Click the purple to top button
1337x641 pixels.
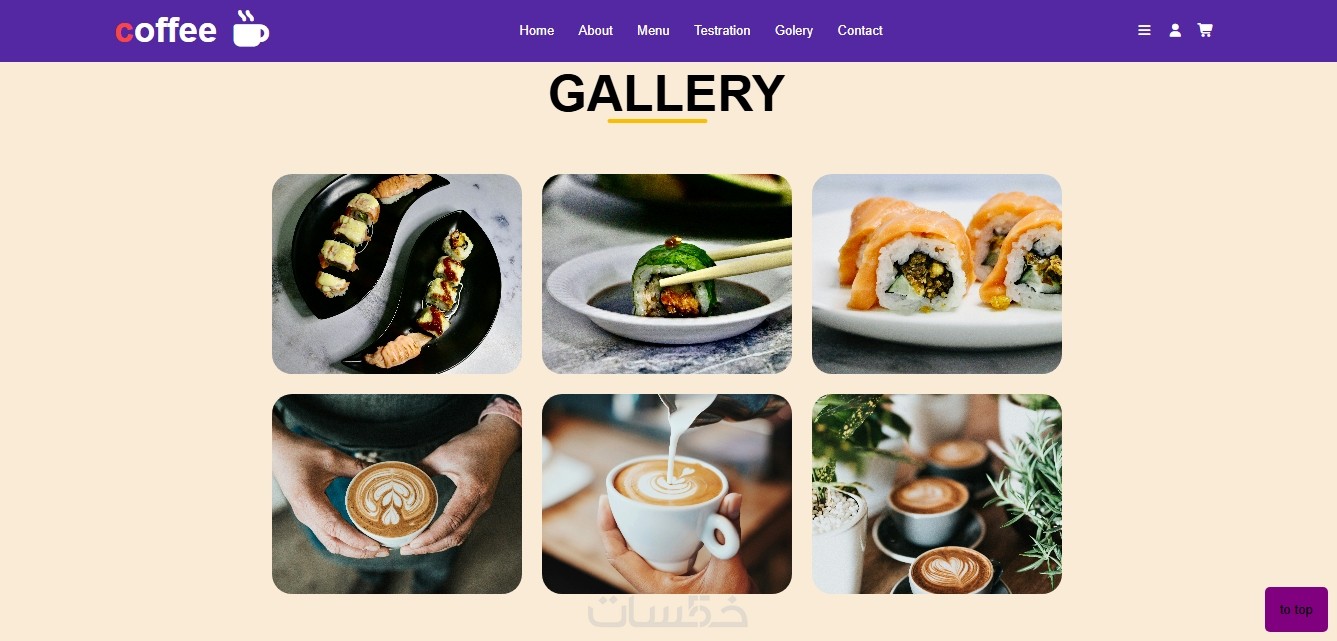click(x=1296, y=609)
